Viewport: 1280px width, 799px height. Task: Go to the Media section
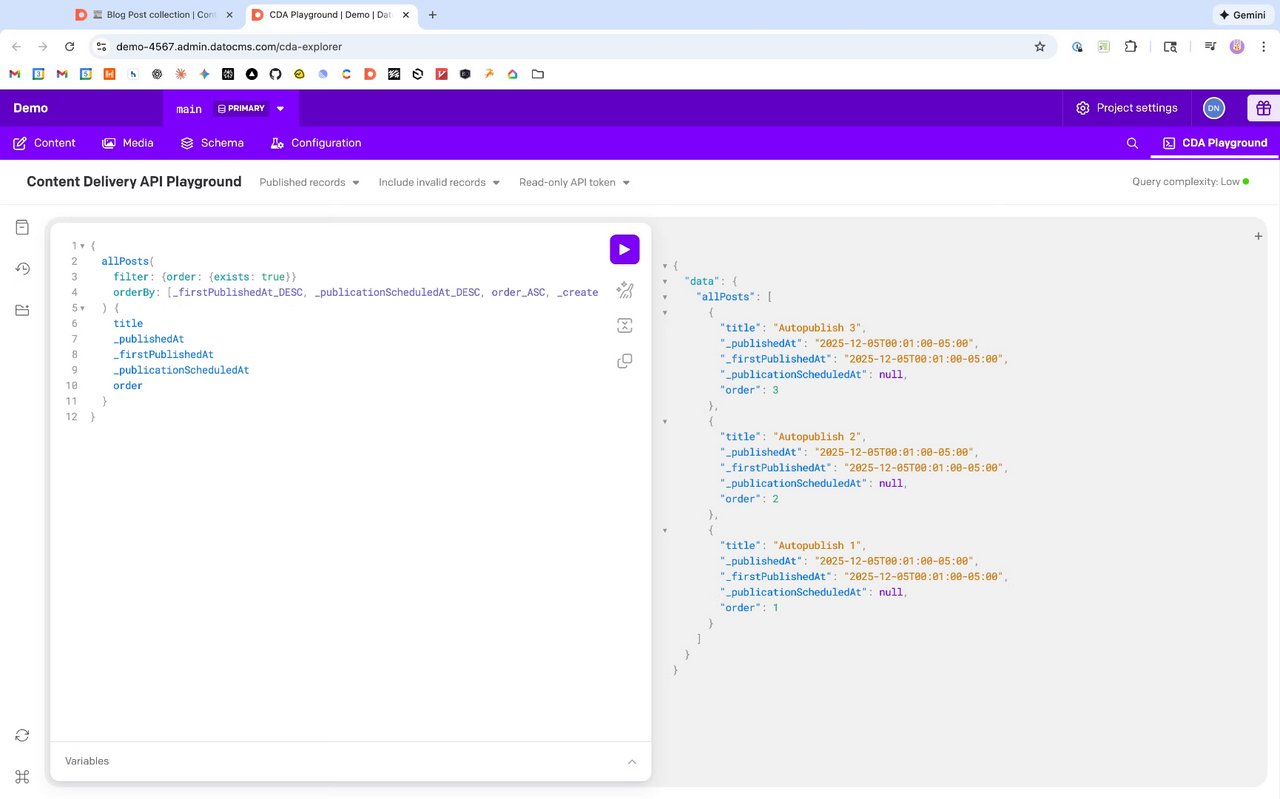click(128, 143)
